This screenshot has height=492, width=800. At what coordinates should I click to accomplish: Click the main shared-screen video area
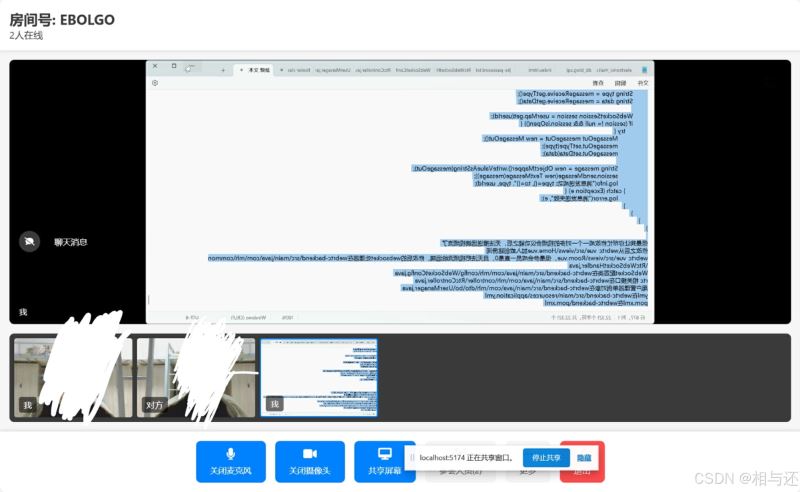click(x=400, y=192)
